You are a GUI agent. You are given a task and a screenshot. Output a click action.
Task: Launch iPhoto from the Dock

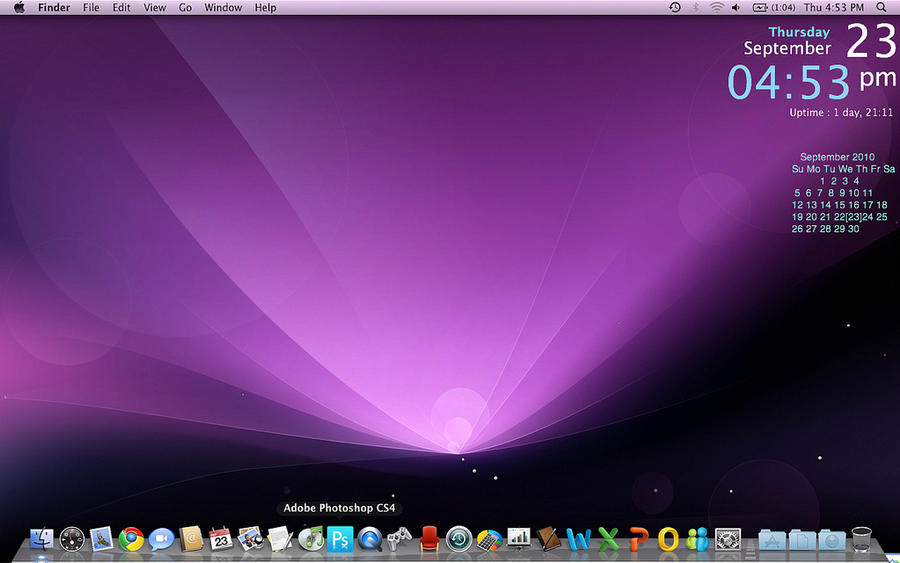point(251,539)
